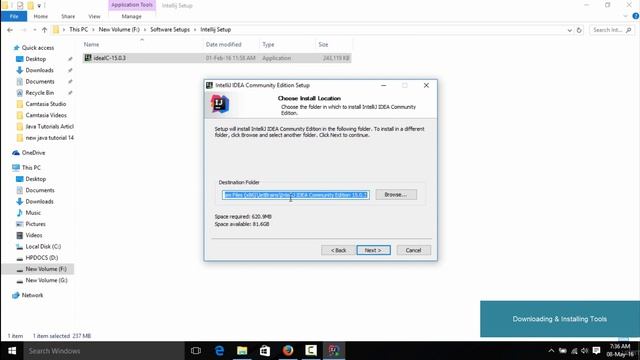Select the Application Tools contextual tab
The height and width of the screenshot is (360, 640).
[x=131, y=5]
